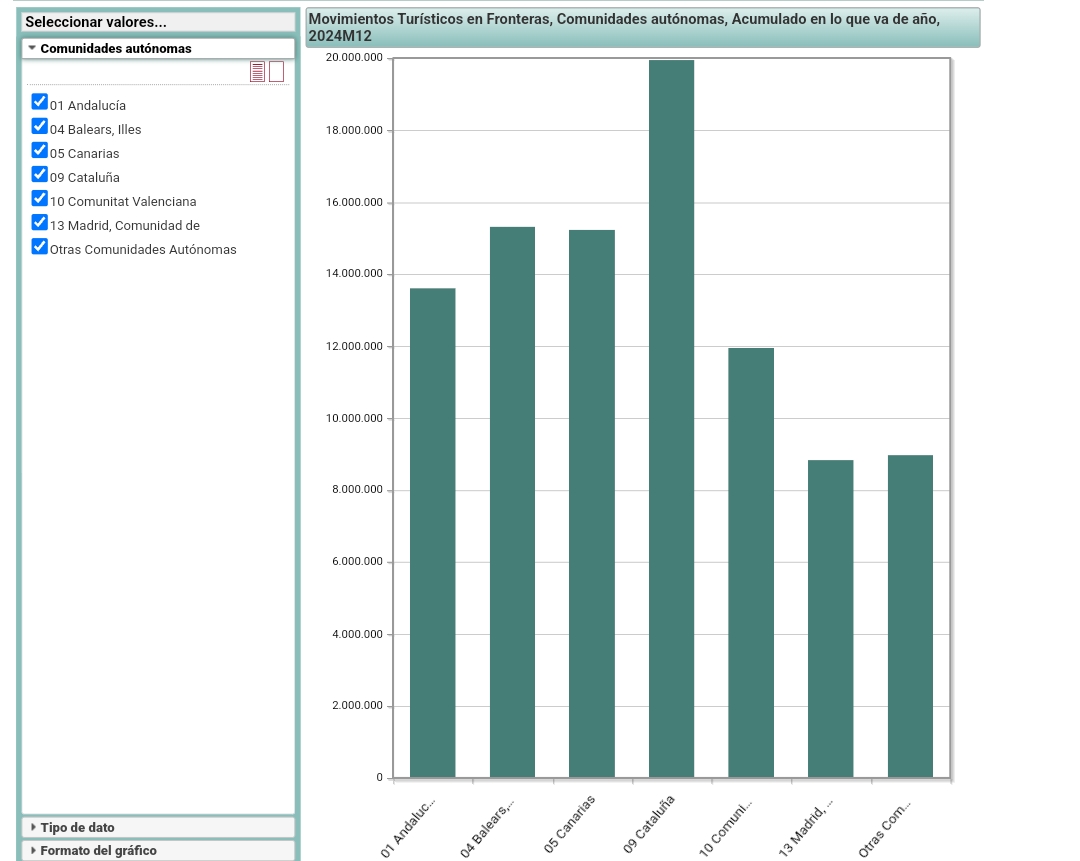Screen dimensions: 1080x861
Task: Toggle the 10 Comunitat Valenciana checkbox
Action: point(40,198)
